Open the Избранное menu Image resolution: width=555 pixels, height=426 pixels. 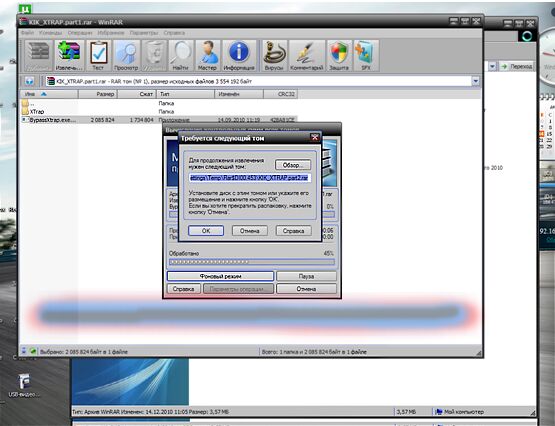pyautogui.click(x=111, y=33)
